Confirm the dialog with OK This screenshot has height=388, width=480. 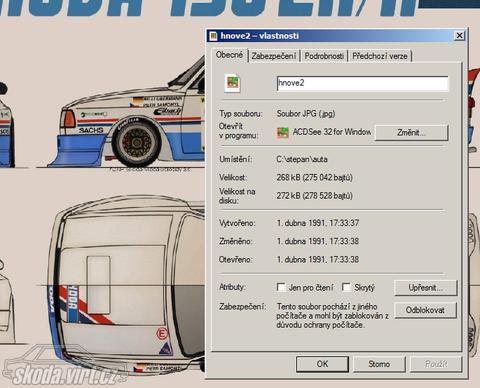(322, 364)
